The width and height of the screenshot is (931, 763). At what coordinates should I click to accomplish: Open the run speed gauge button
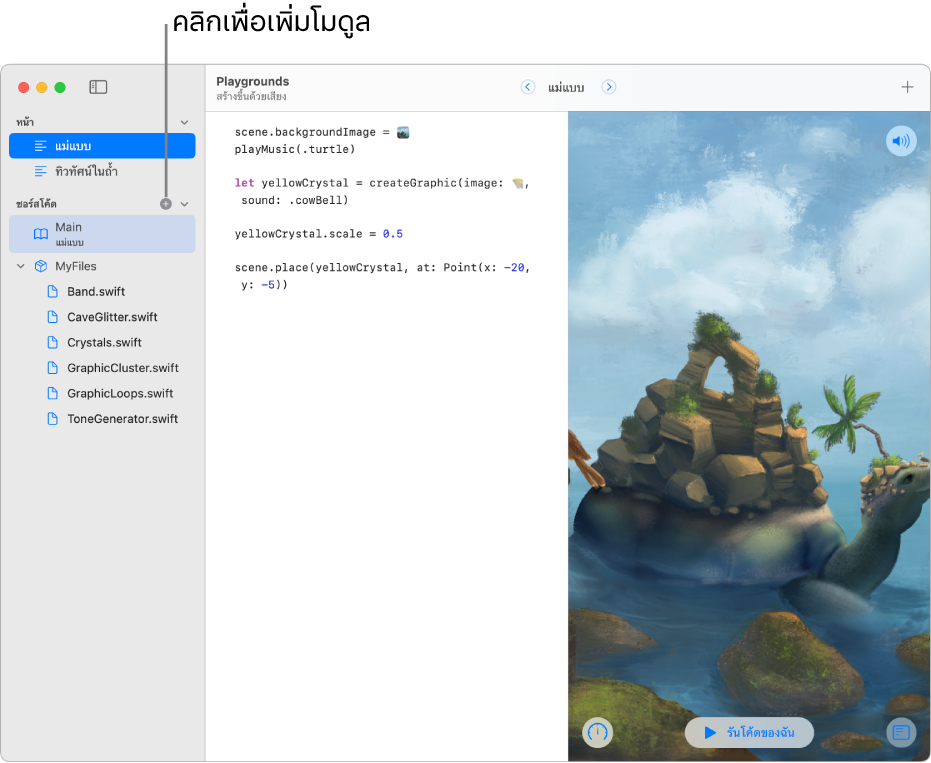click(597, 733)
